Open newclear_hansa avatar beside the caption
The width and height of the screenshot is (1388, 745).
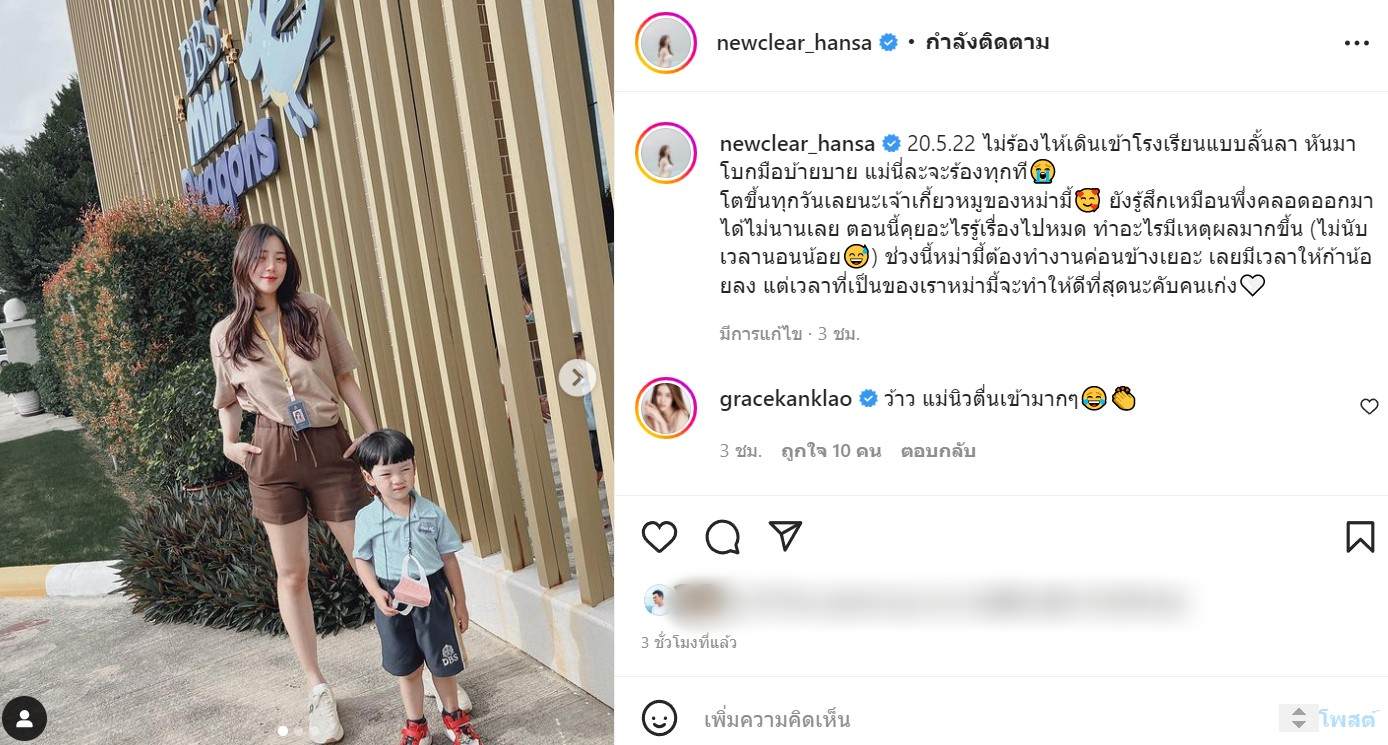click(665, 153)
